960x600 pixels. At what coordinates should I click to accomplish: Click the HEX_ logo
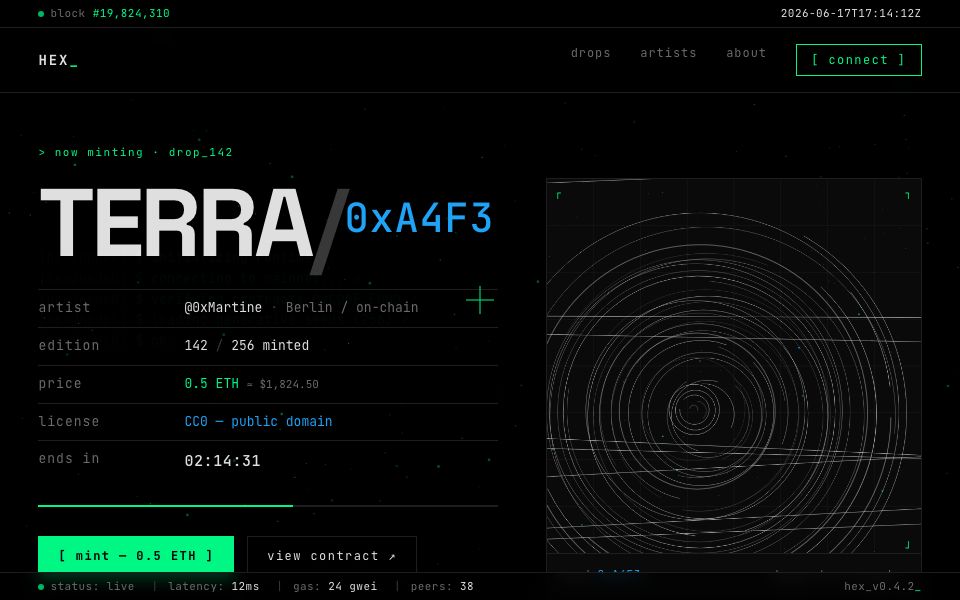tap(58, 60)
